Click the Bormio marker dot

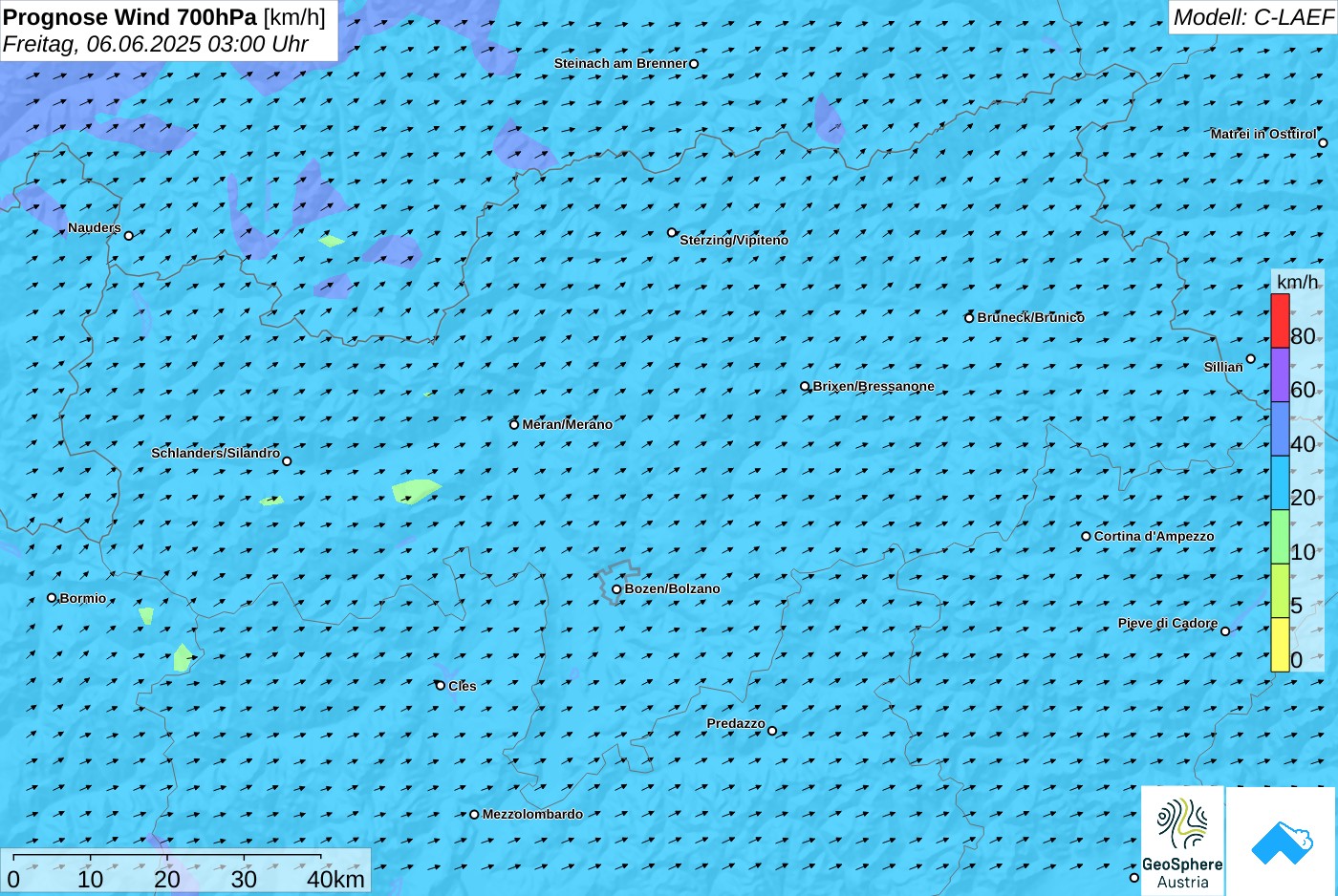pos(52,598)
